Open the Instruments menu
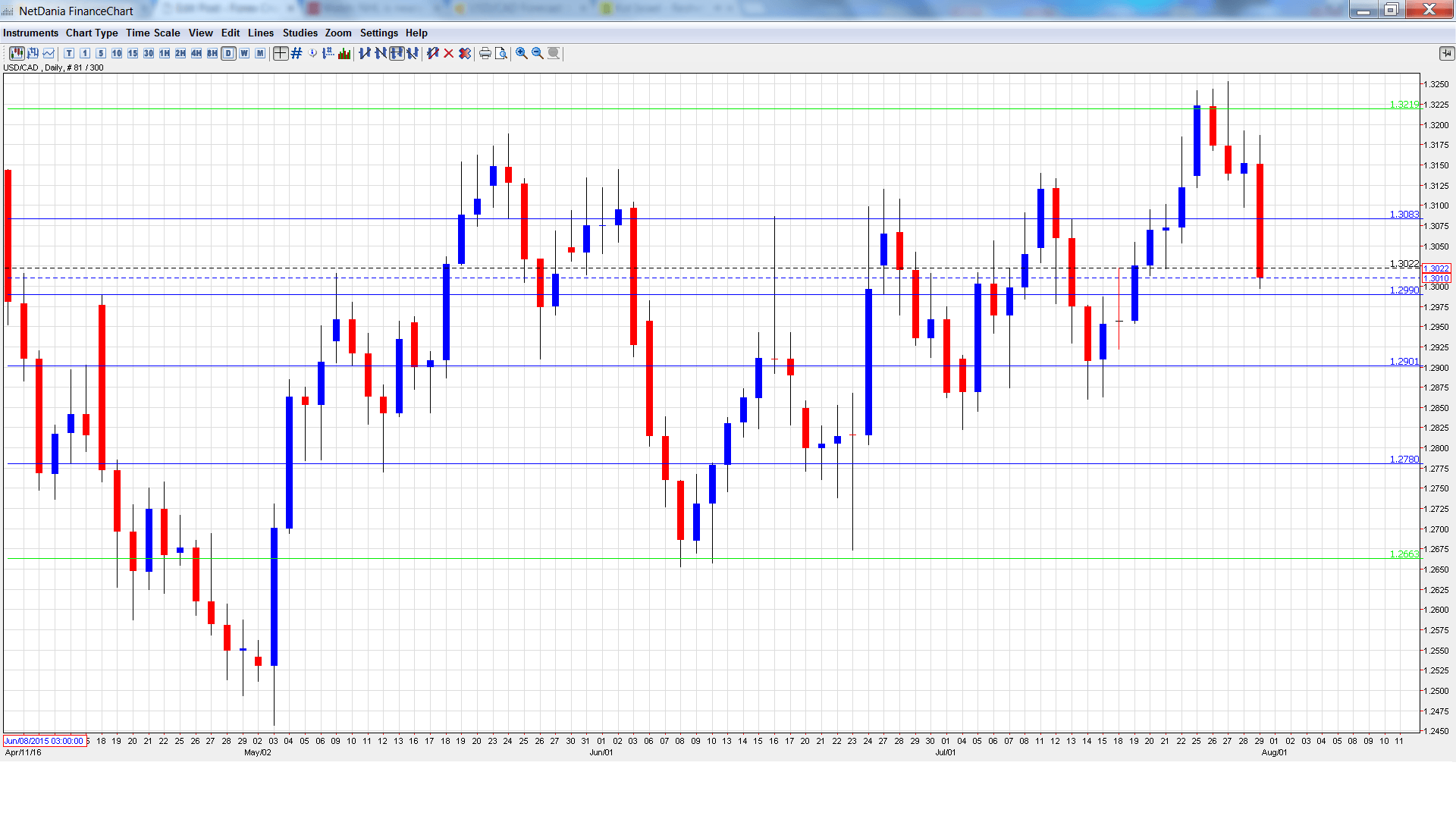Image resolution: width=1456 pixels, height=819 pixels. (x=30, y=33)
